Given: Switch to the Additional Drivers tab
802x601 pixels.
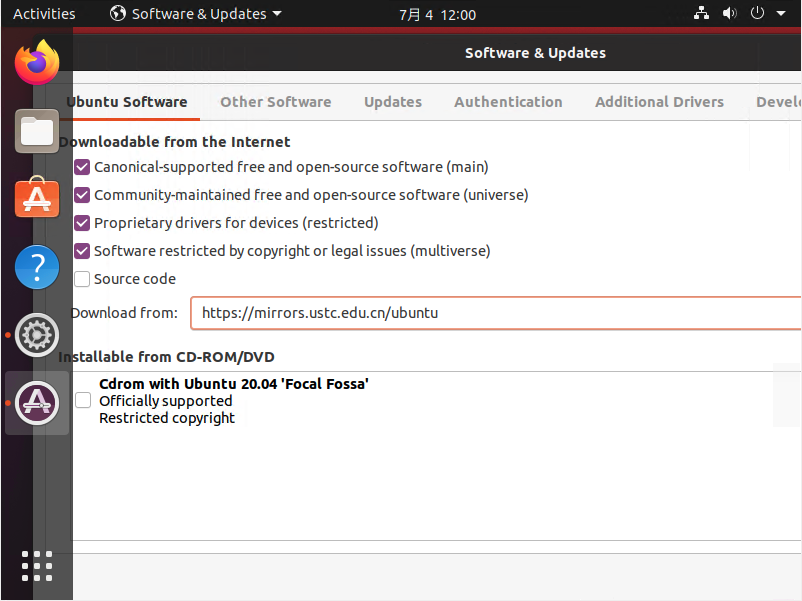Looking at the screenshot, I should tap(659, 102).
